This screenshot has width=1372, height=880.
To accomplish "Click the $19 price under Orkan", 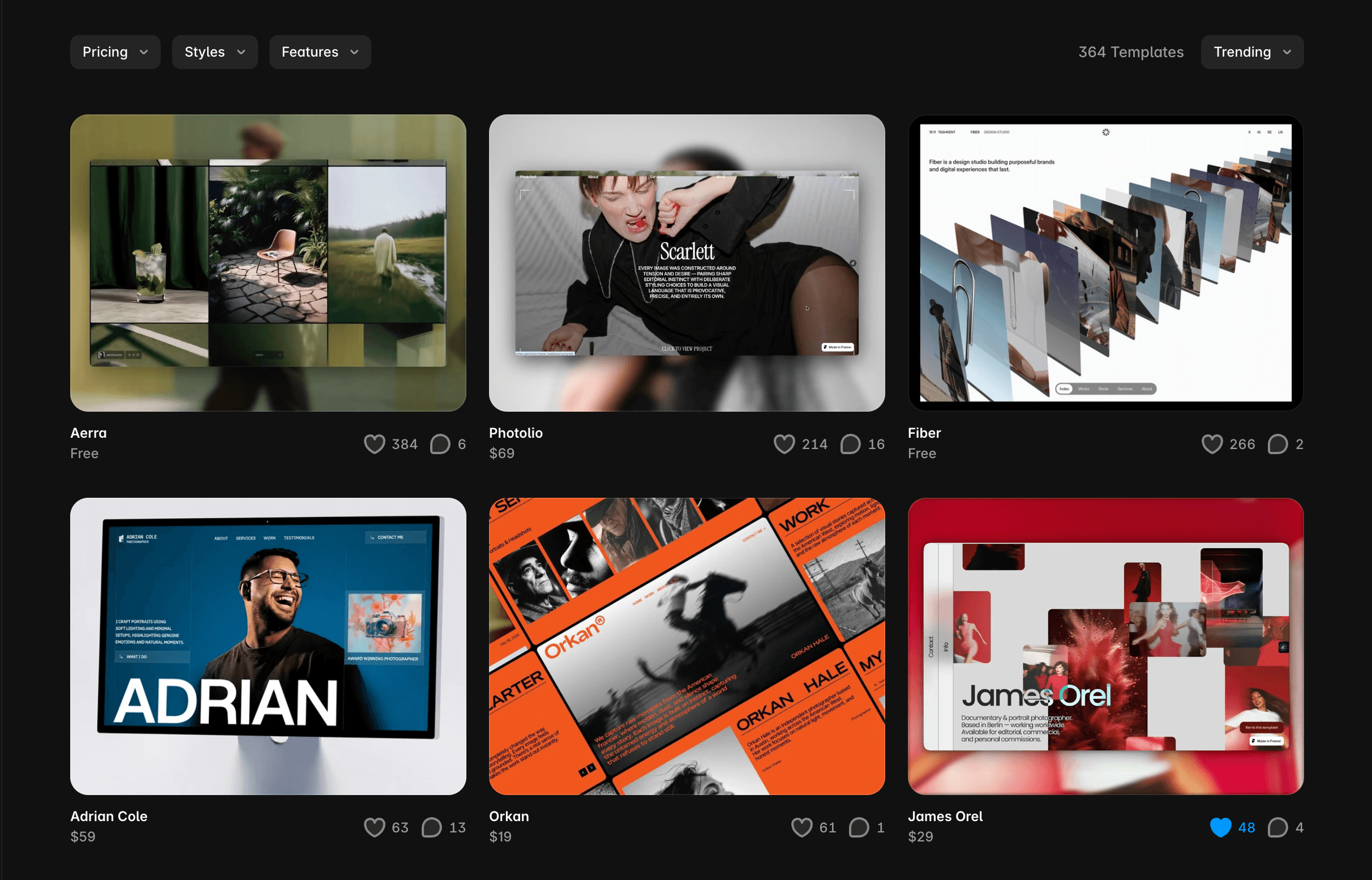I will (500, 836).
